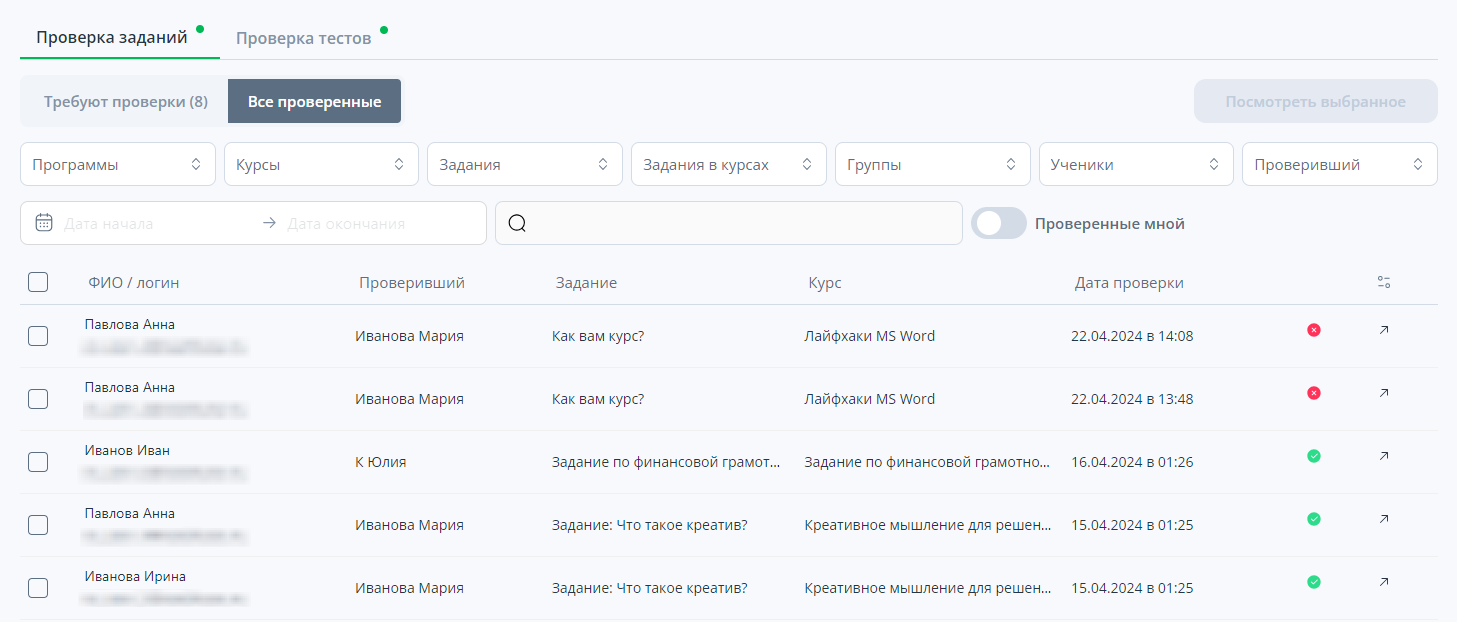Click arrow icon for Иванов Иван row

(x=1384, y=456)
